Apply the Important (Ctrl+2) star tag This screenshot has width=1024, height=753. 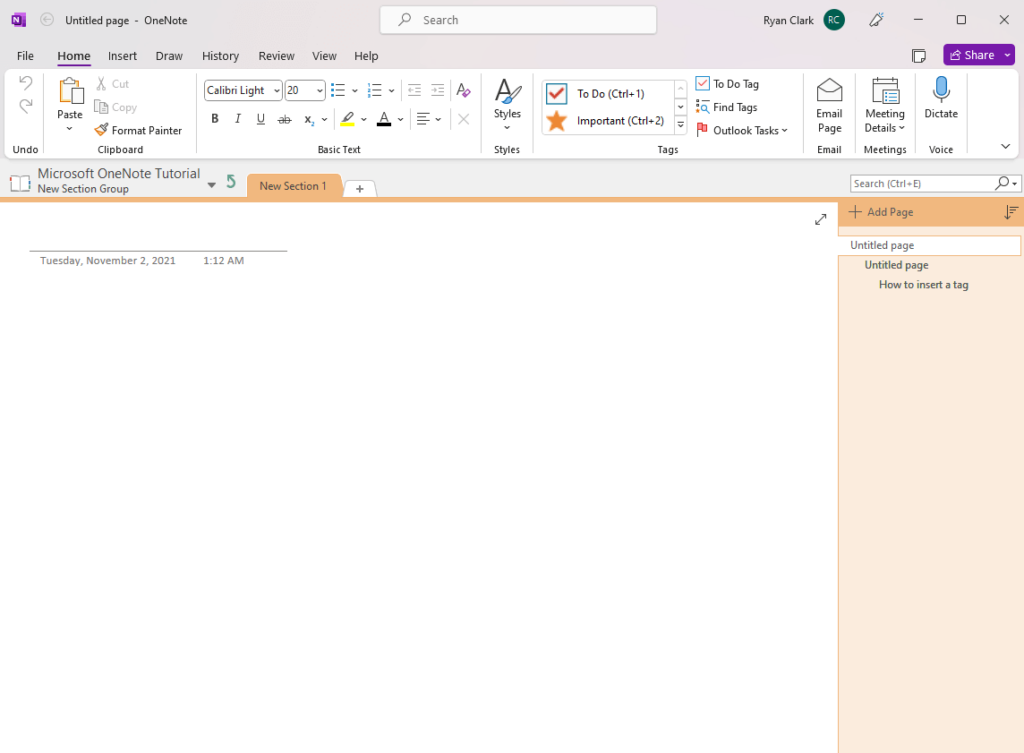tap(608, 121)
